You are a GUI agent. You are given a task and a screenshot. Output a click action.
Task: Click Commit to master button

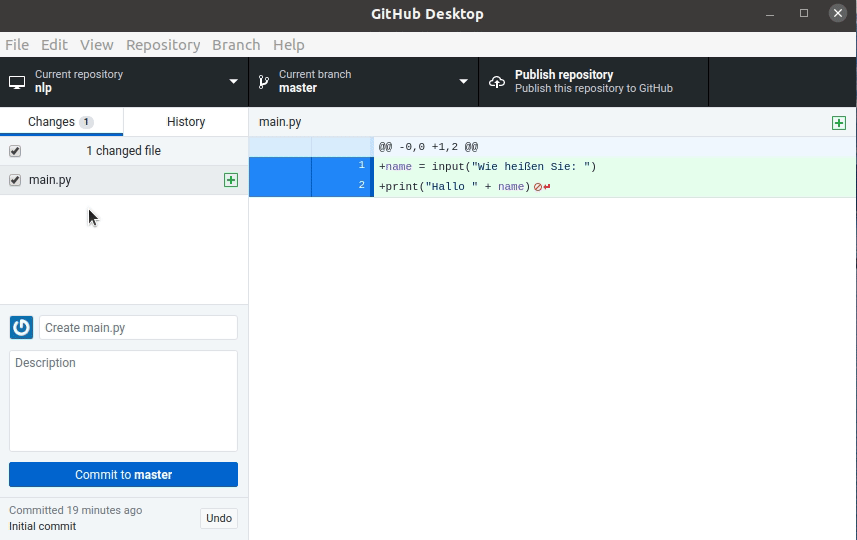[x=124, y=474]
